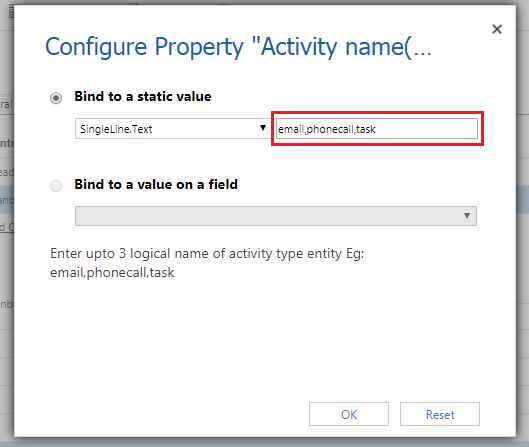Click the 'Bind to a value on a field' label
The height and width of the screenshot is (447, 529).
pyautogui.click(x=156, y=185)
